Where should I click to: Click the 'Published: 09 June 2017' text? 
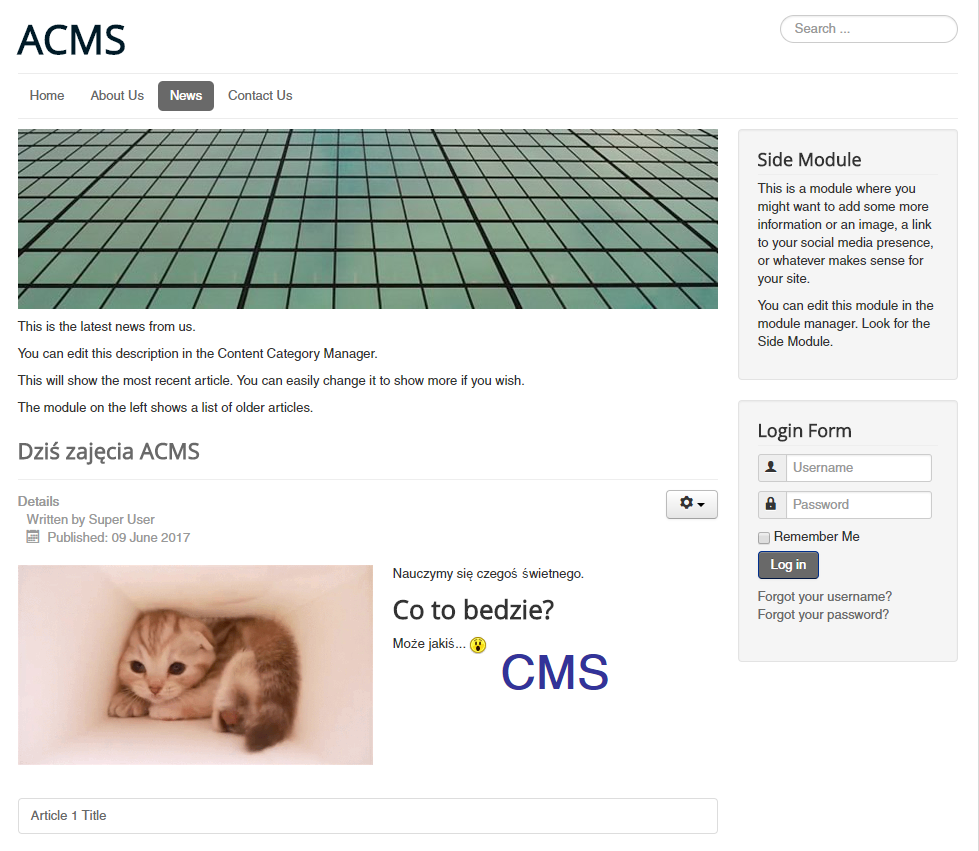click(119, 537)
